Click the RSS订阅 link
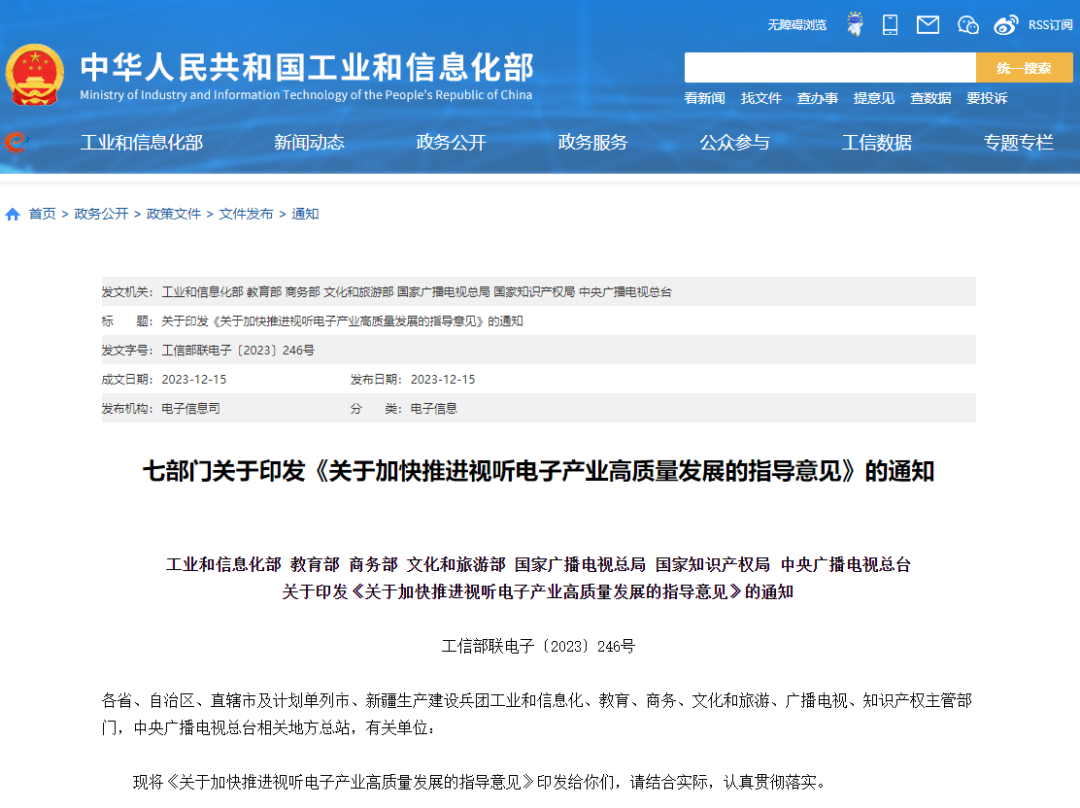This screenshot has width=1080, height=808. pyautogui.click(x=1050, y=25)
